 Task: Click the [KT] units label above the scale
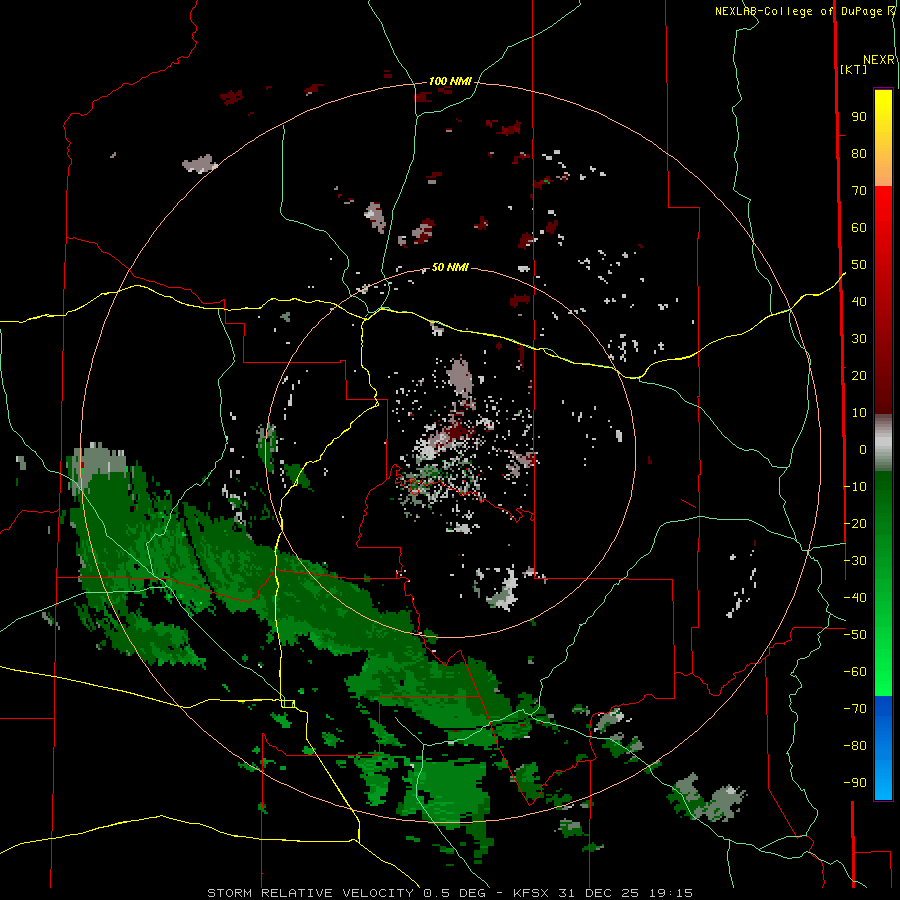(x=854, y=69)
